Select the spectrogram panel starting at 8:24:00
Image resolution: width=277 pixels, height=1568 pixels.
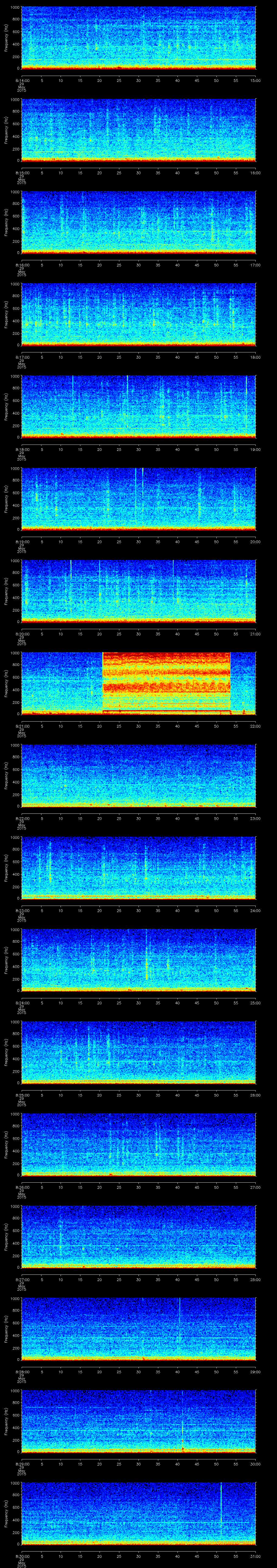point(138,960)
